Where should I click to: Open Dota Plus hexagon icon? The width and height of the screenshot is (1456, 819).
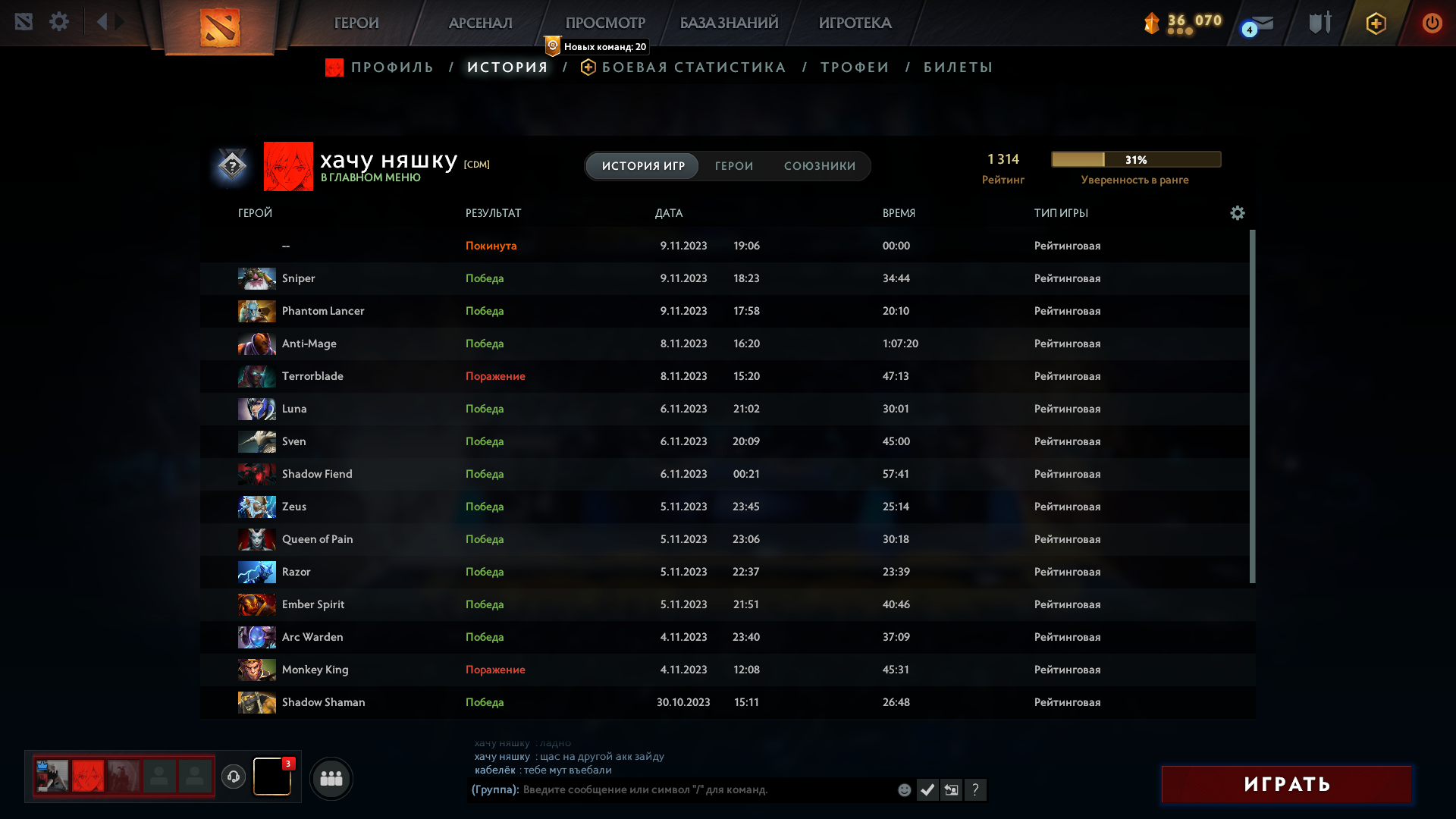[1376, 24]
